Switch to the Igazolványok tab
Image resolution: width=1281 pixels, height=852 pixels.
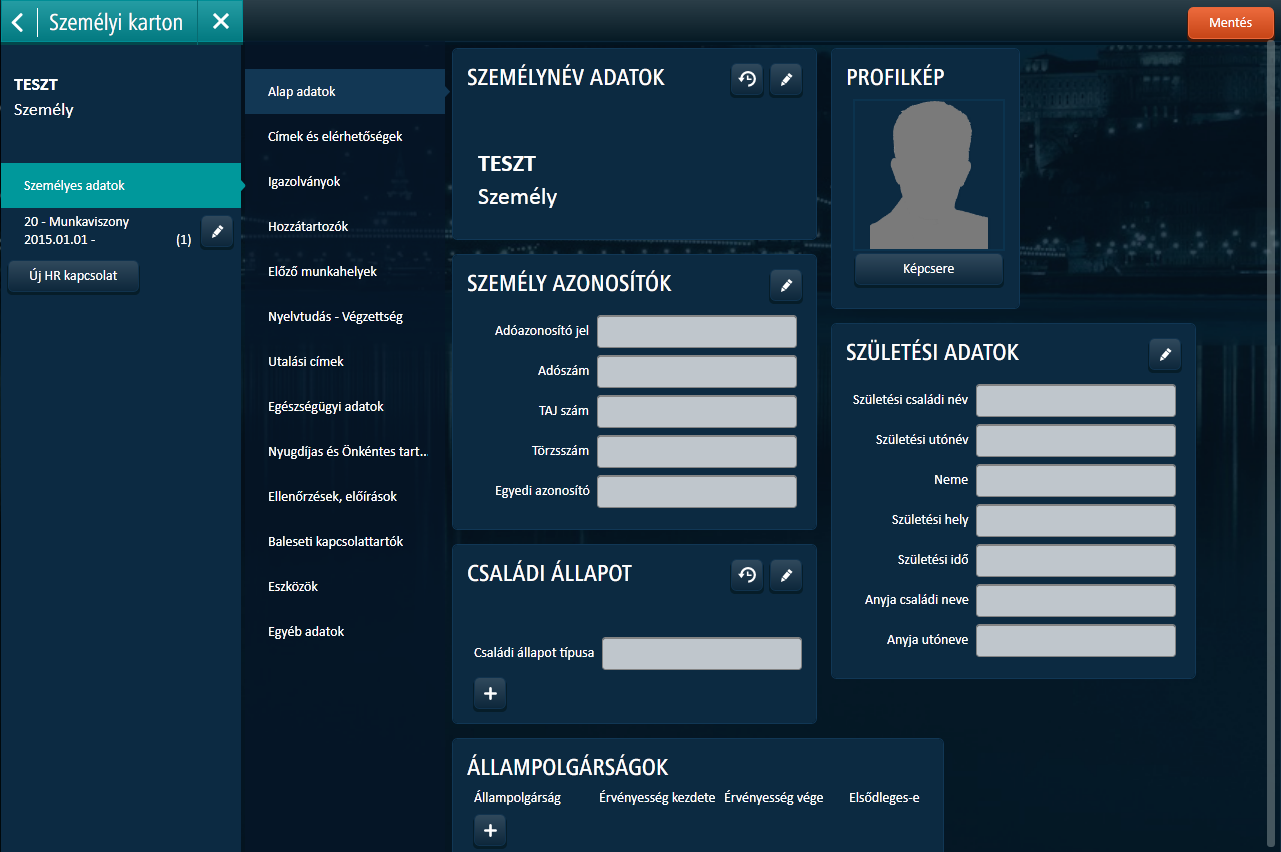pyautogui.click(x=304, y=182)
